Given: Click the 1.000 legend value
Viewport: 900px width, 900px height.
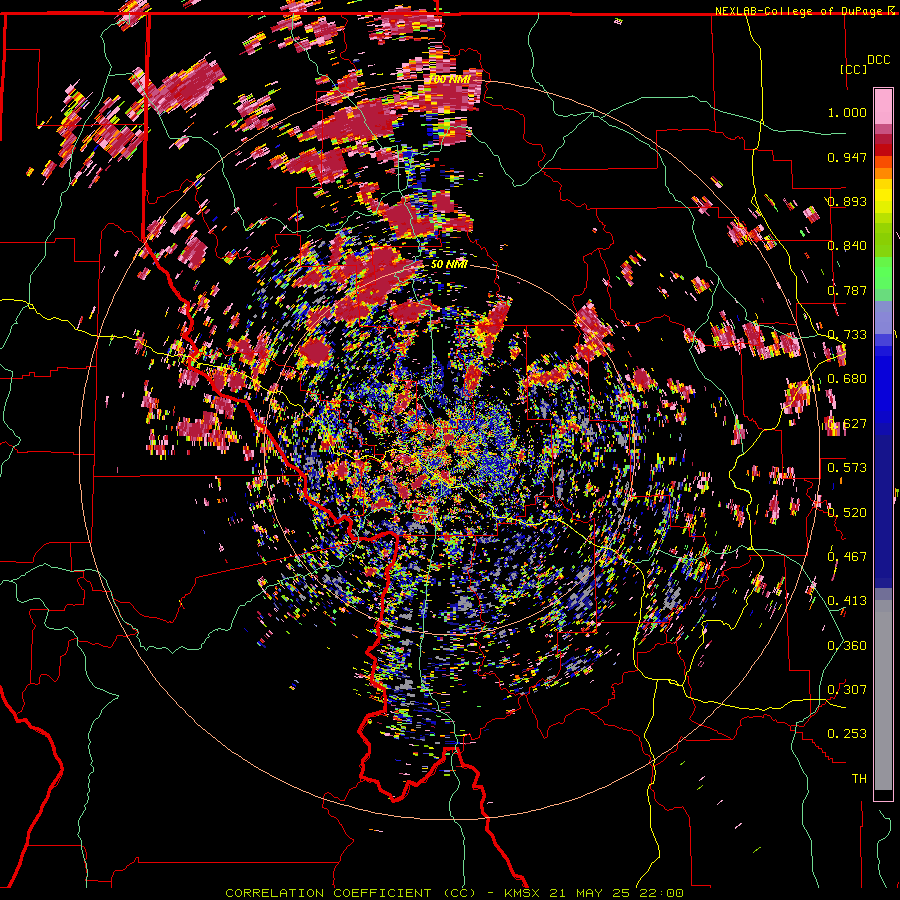Looking at the screenshot, I should coord(847,112).
